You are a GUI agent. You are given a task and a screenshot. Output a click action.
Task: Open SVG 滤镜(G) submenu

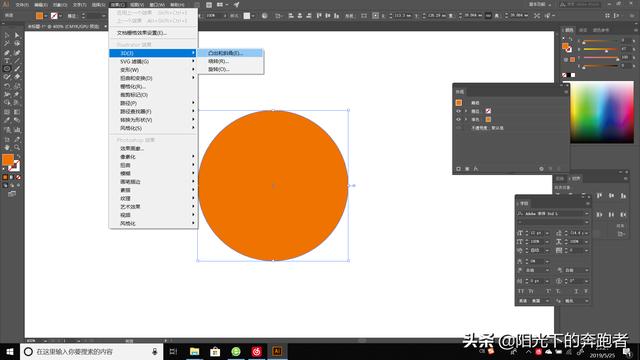pos(153,62)
